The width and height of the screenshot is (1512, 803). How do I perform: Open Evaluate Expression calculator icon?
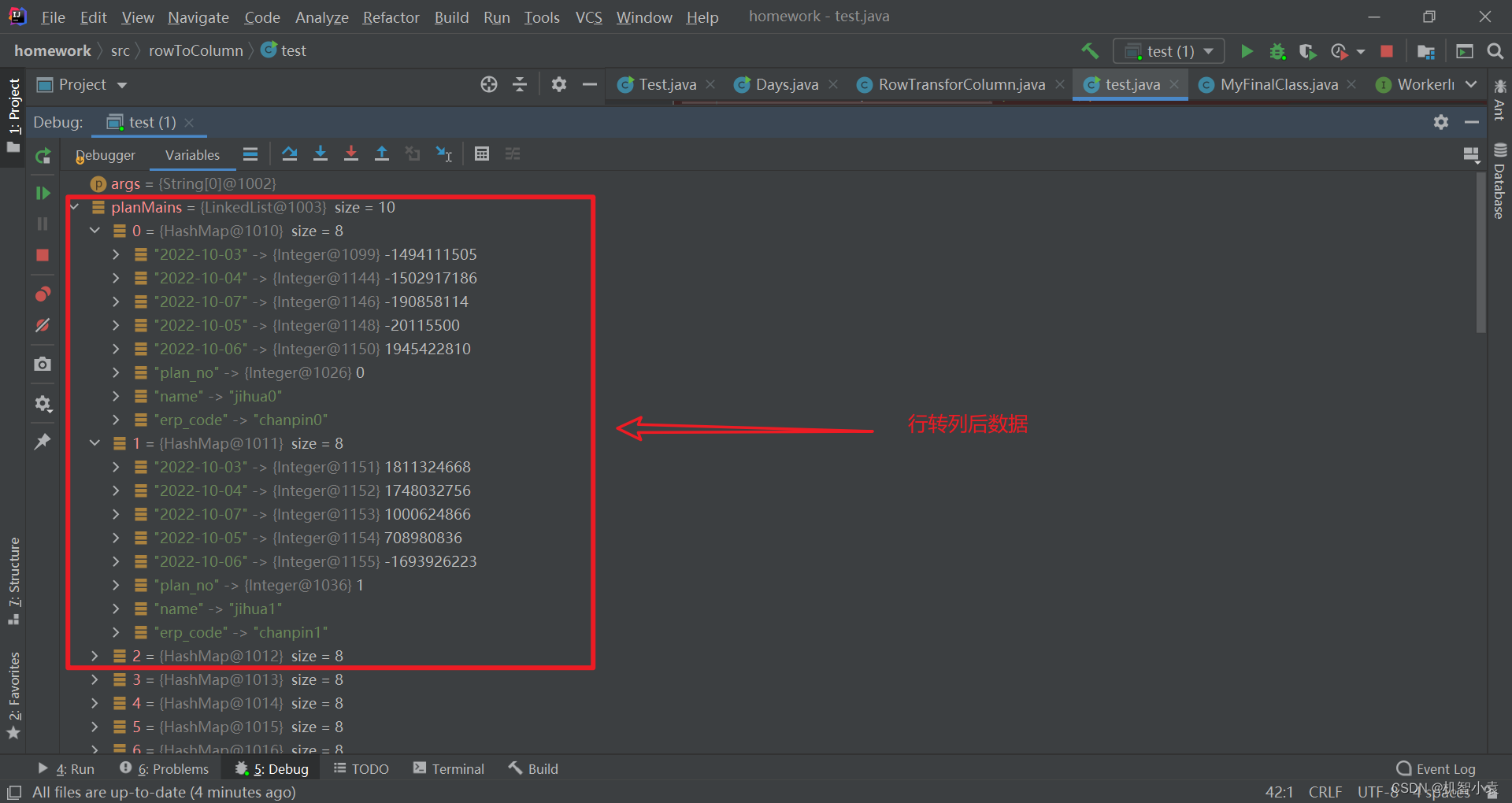point(482,154)
